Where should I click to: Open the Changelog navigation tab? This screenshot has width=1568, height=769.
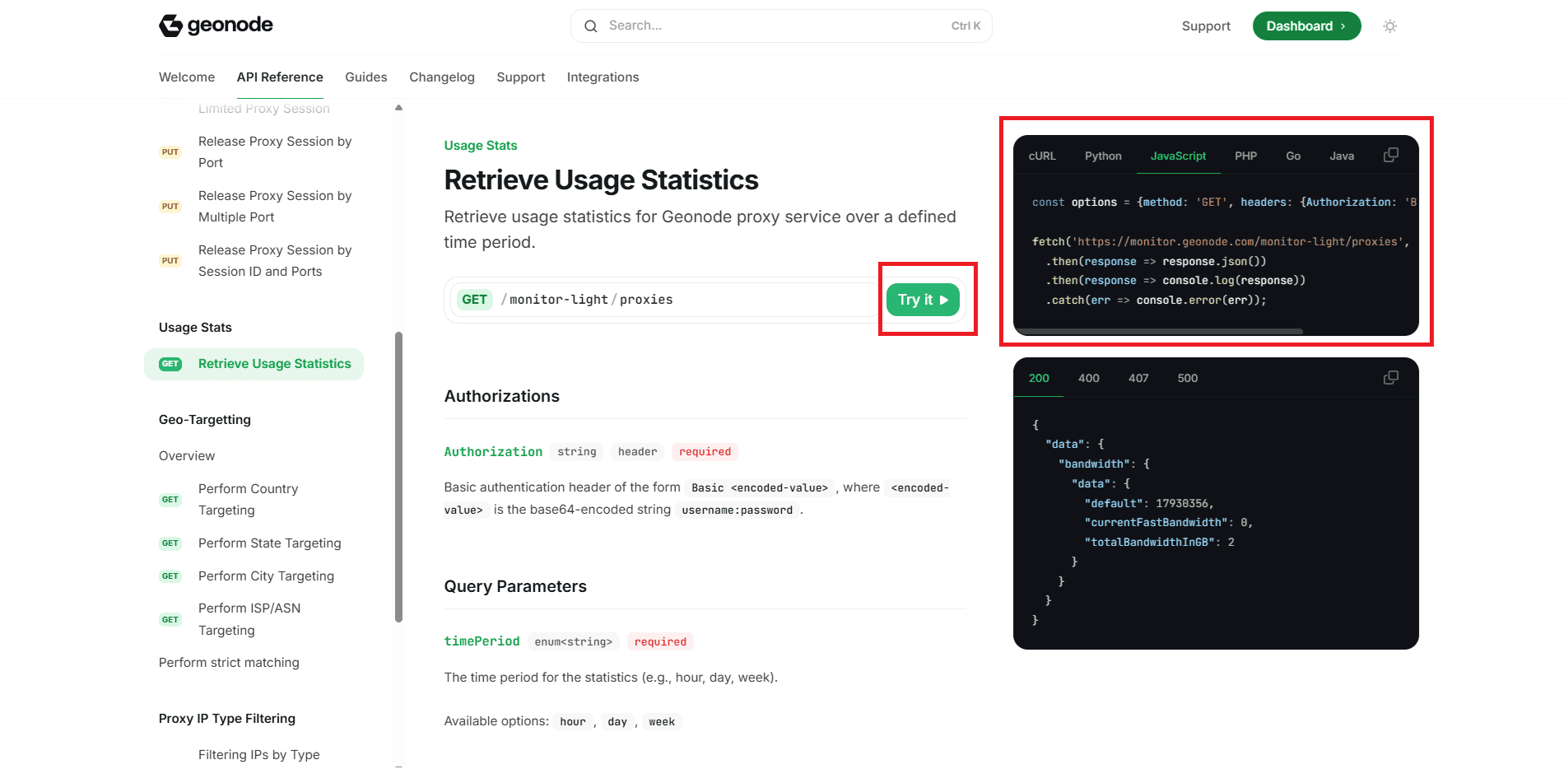point(441,77)
